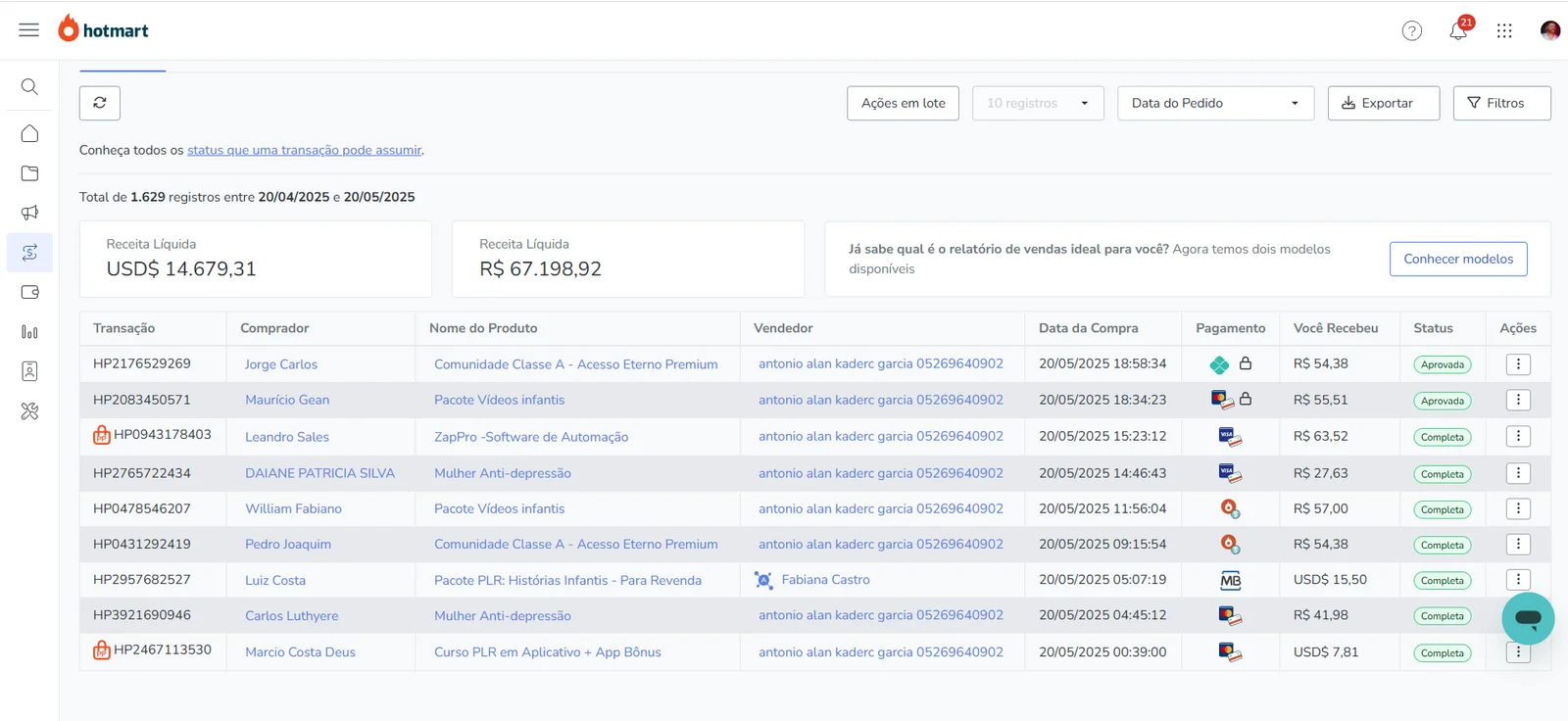Viewport: 1568px width, 721px height.
Task: Click date 20/05/2025 00:39:00
Action: 1102,651
